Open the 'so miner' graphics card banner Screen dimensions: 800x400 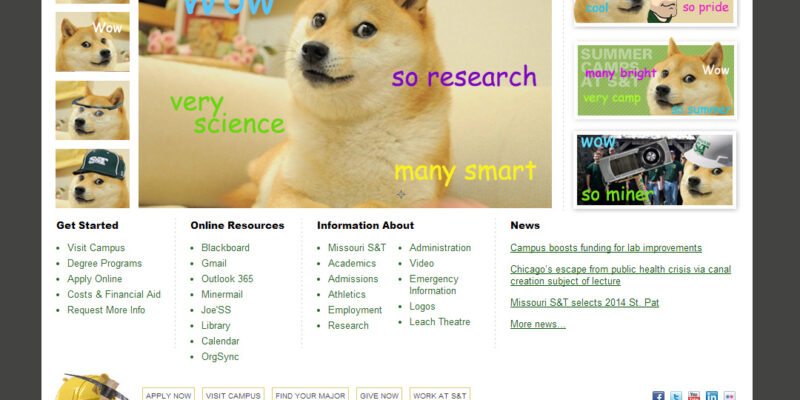point(656,170)
